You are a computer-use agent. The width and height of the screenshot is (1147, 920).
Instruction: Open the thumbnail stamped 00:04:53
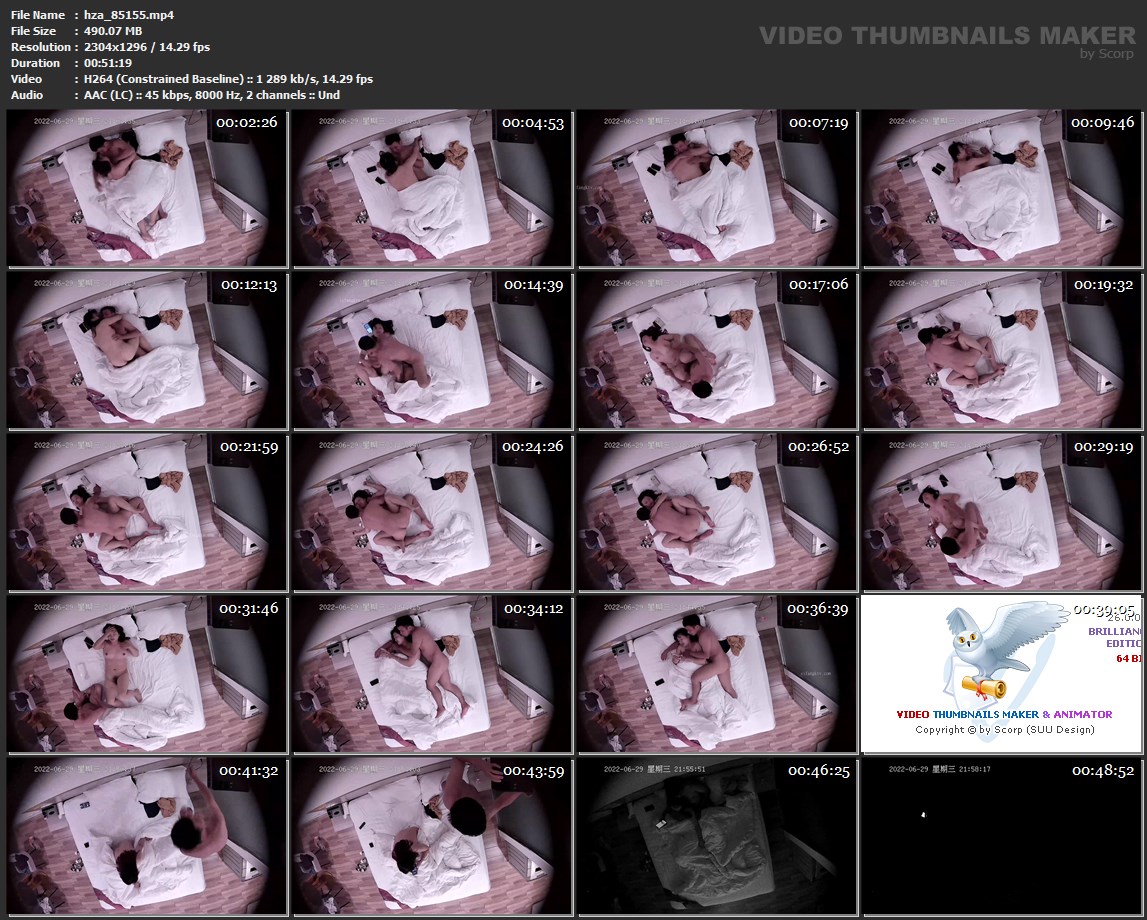point(432,188)
